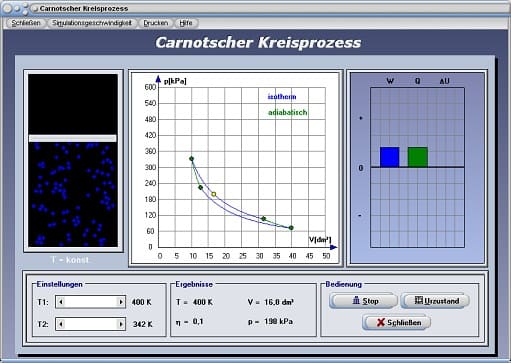This screenshot has height=363, width=511.
Task: Click left arrow of the T1 scrollbar
Action: pos(61,302)
